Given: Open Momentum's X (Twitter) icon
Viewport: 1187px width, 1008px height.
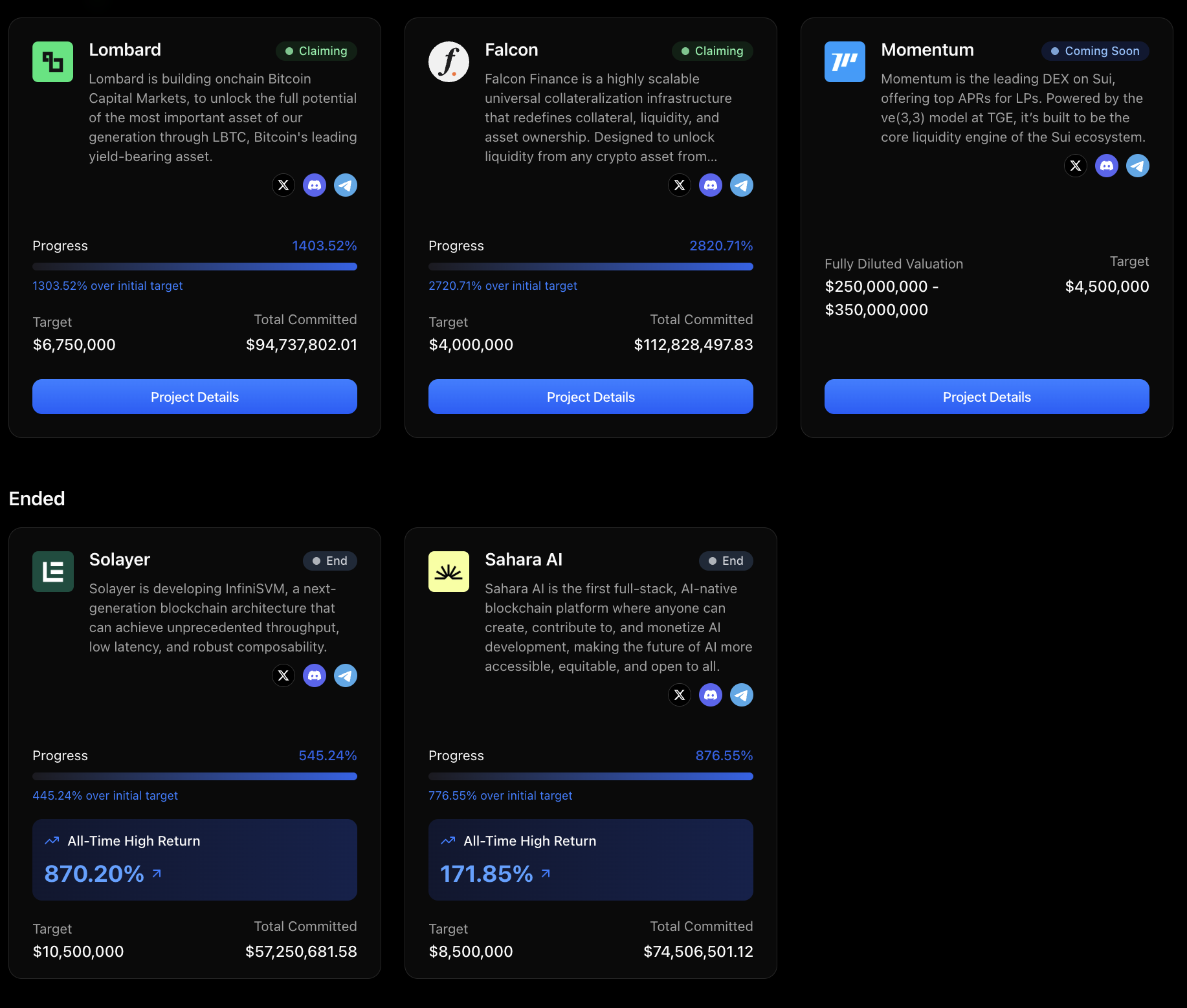Looking at the screenshot, I should click(x=1076, y=166).
